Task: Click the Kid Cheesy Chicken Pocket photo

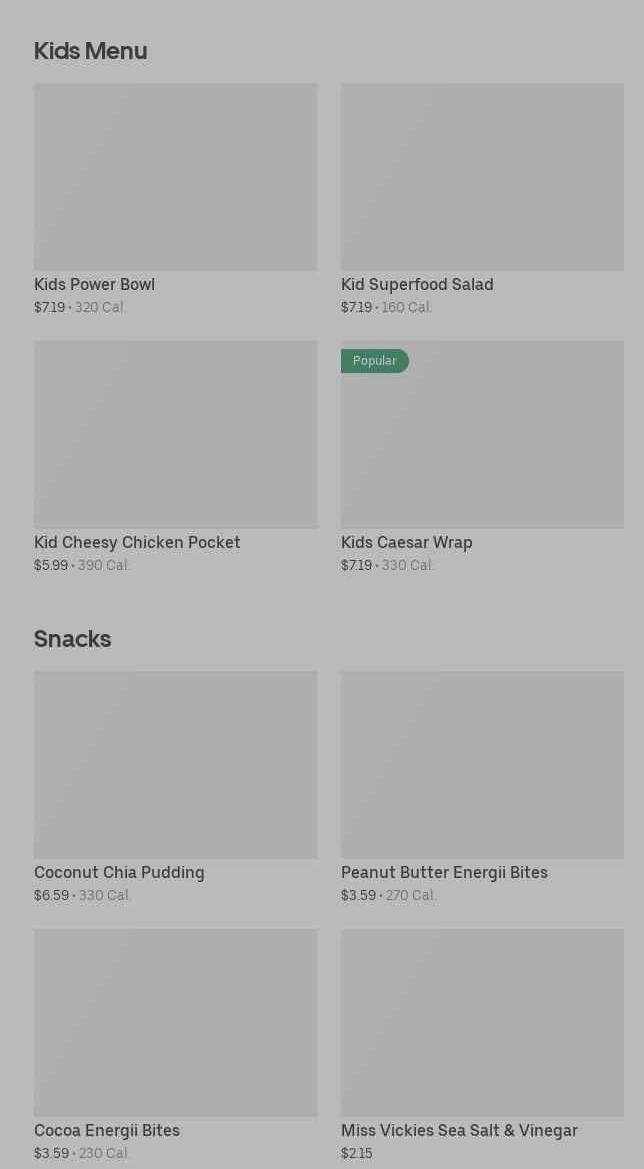Action: (175, 435)
